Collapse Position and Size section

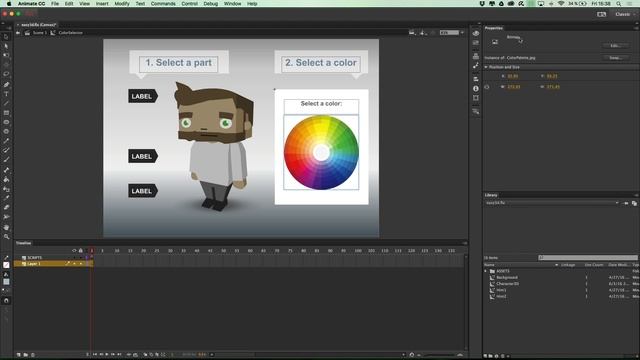[486, 67]
